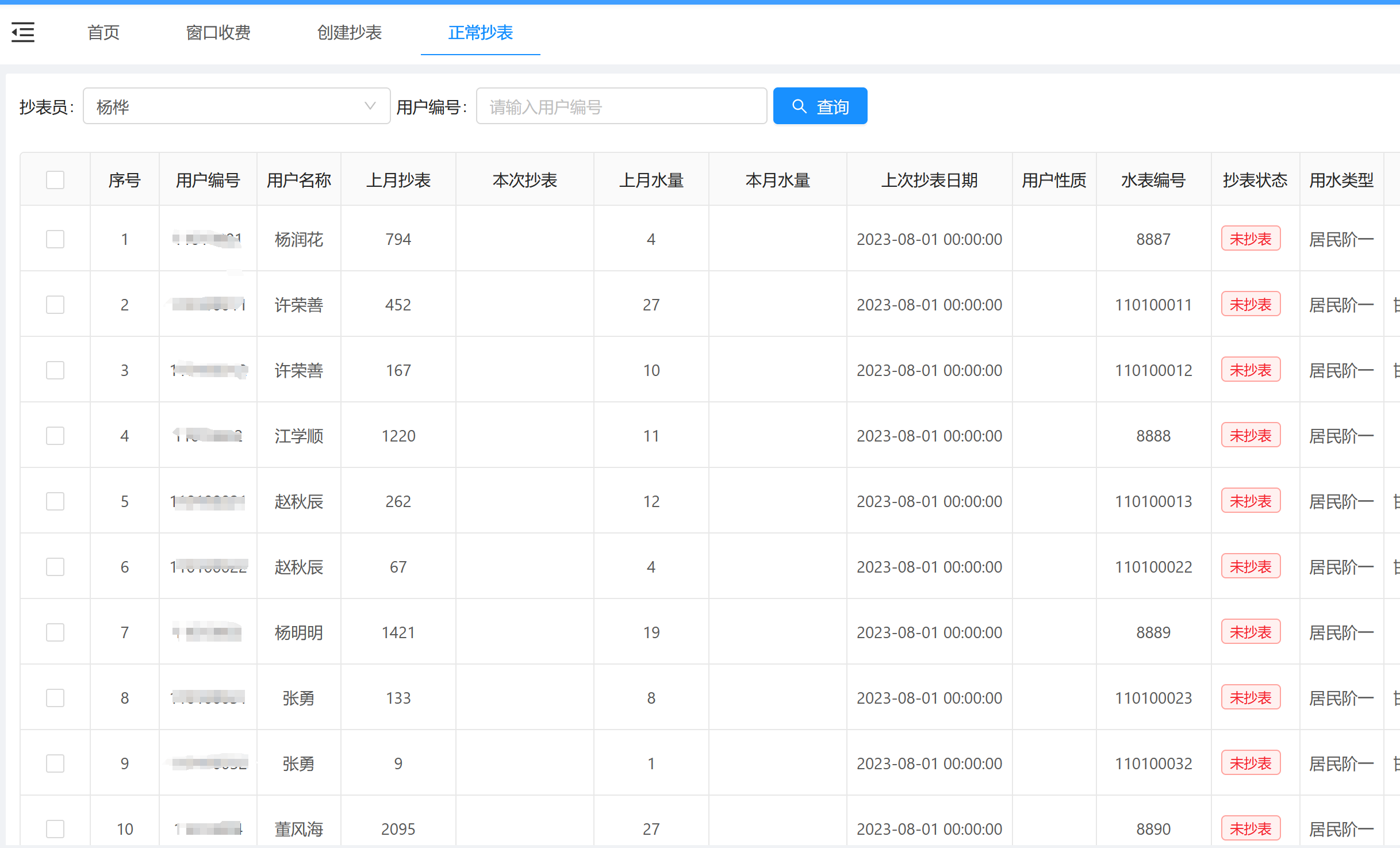Click the 未抄表 tag for 杨润花
The width and height of the screenshot is (1400, 848).
1251,239
